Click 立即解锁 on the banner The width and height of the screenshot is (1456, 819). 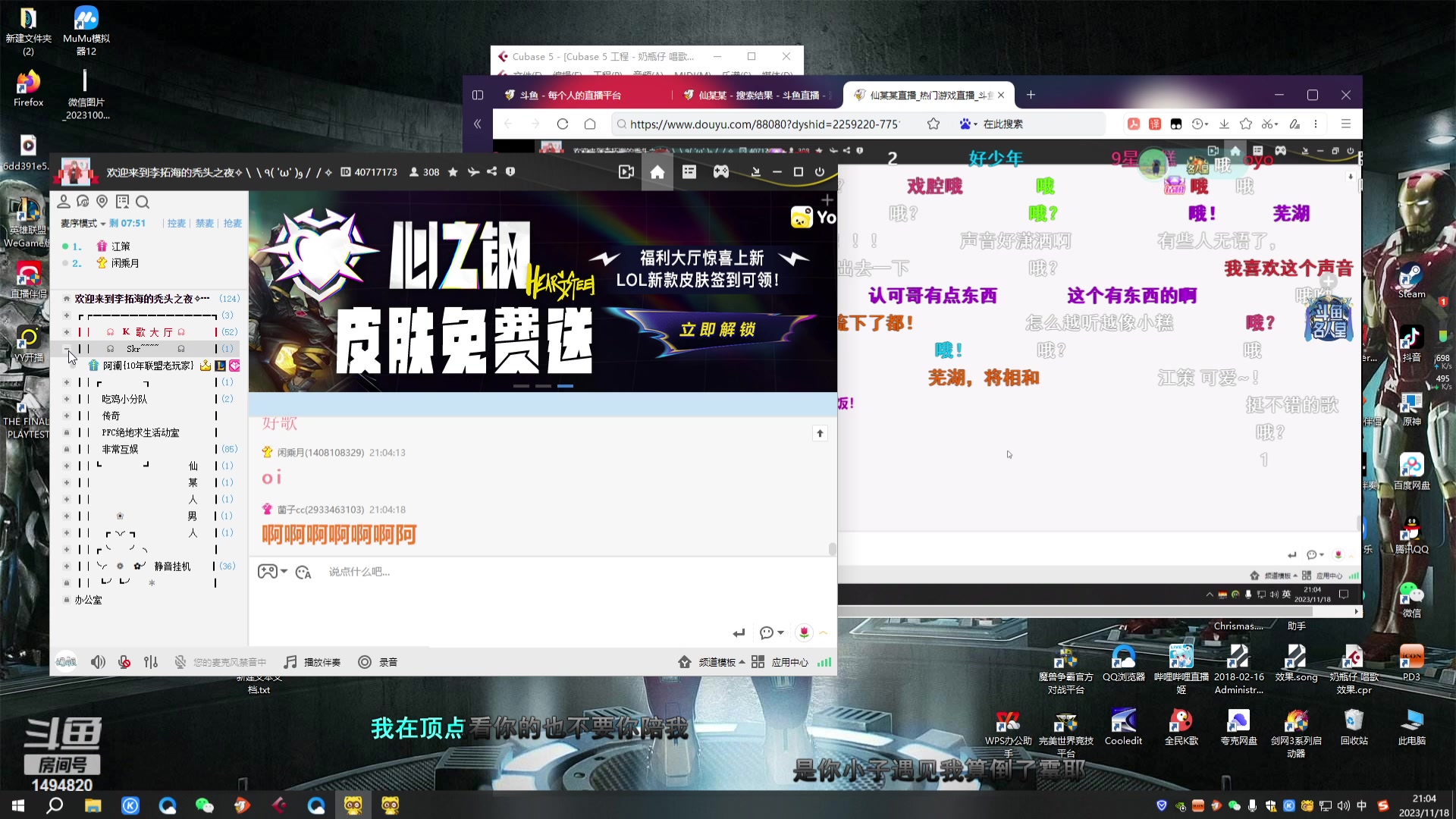pyautogui.click(x=717, y=329)
